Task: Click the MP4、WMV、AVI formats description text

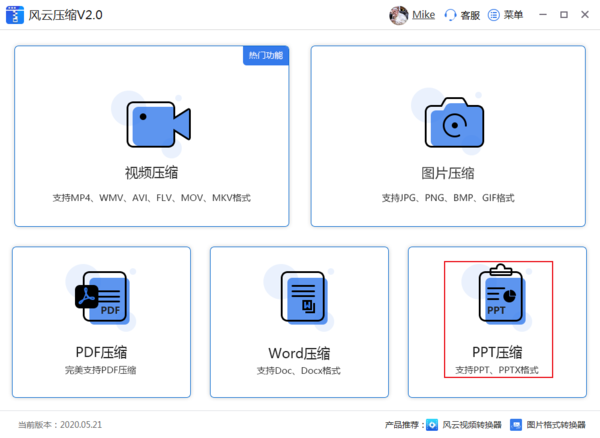Action: 152,198
